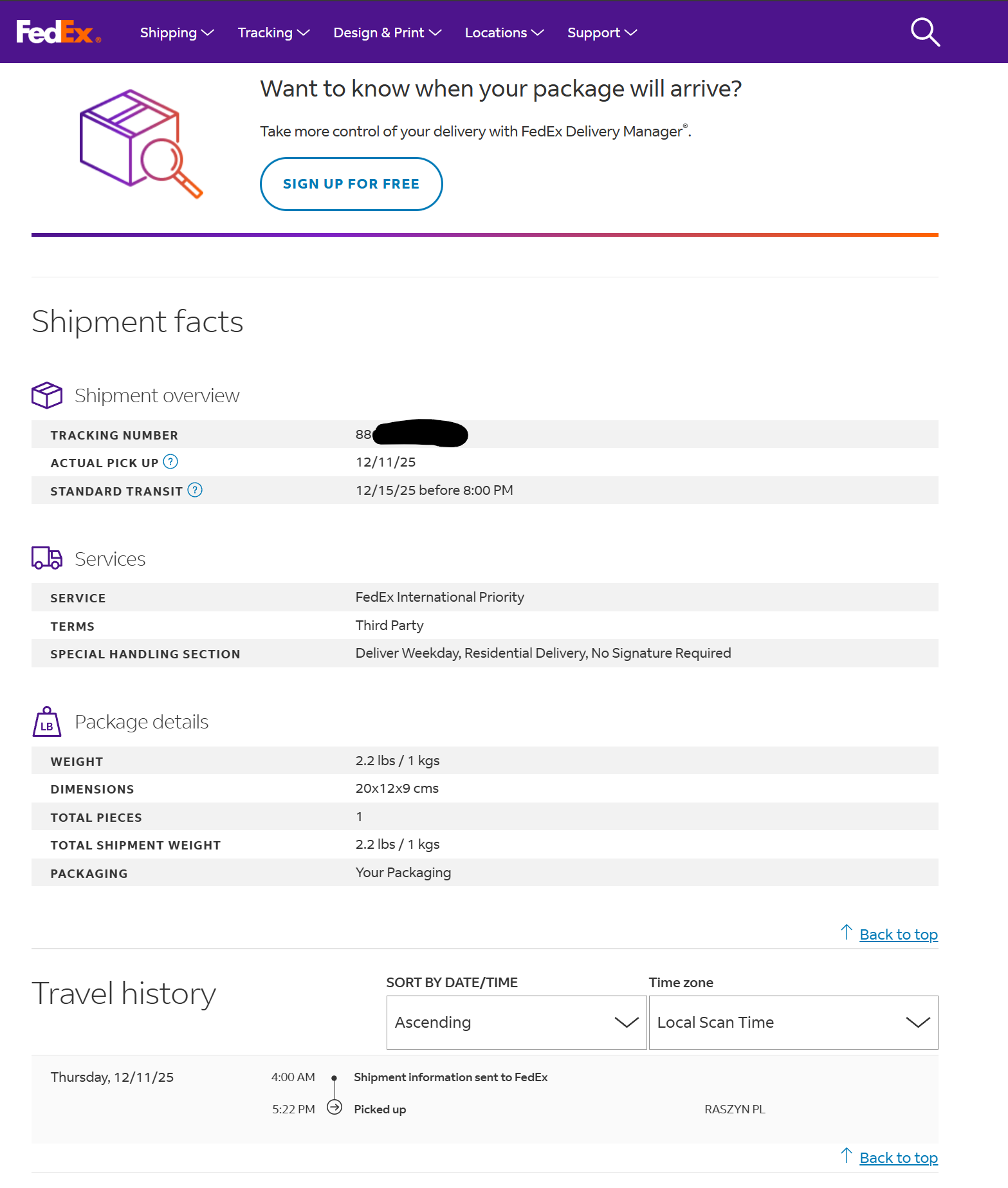Open the Local Scan Time zone dropdown
Screen dimensions: 1008x1188
(793, 1023)
